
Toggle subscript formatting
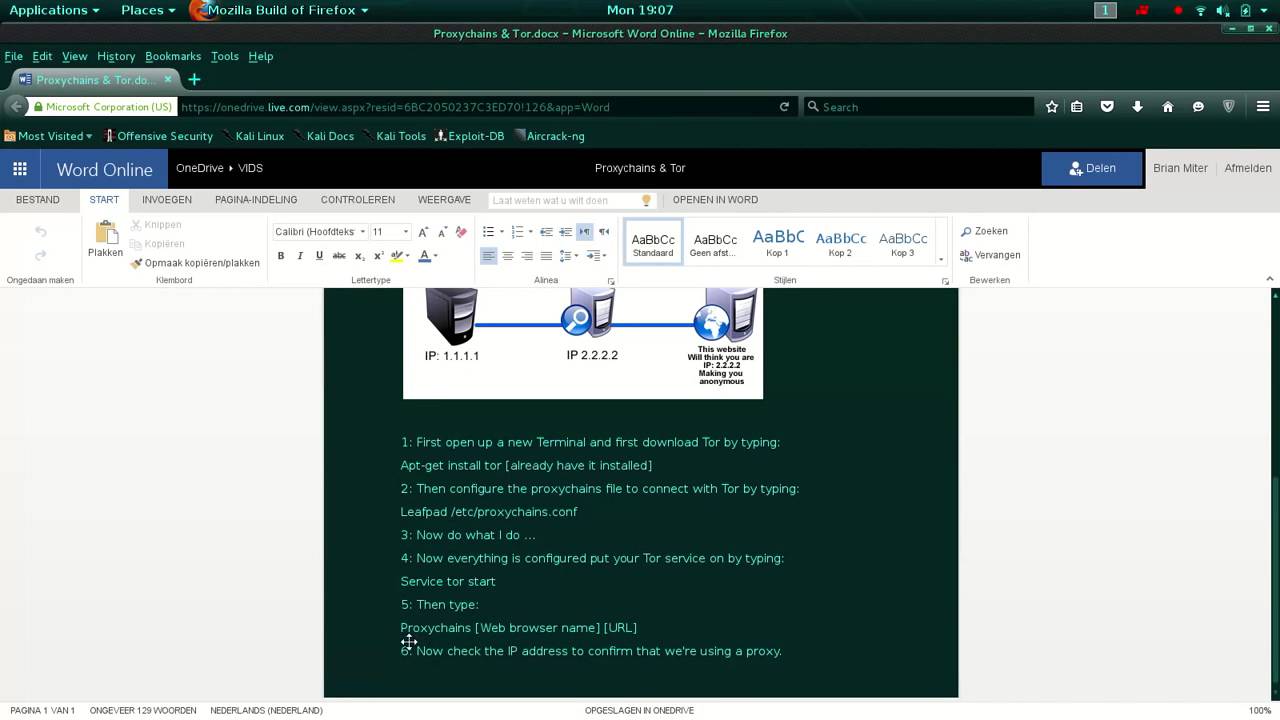click(359, 256)
